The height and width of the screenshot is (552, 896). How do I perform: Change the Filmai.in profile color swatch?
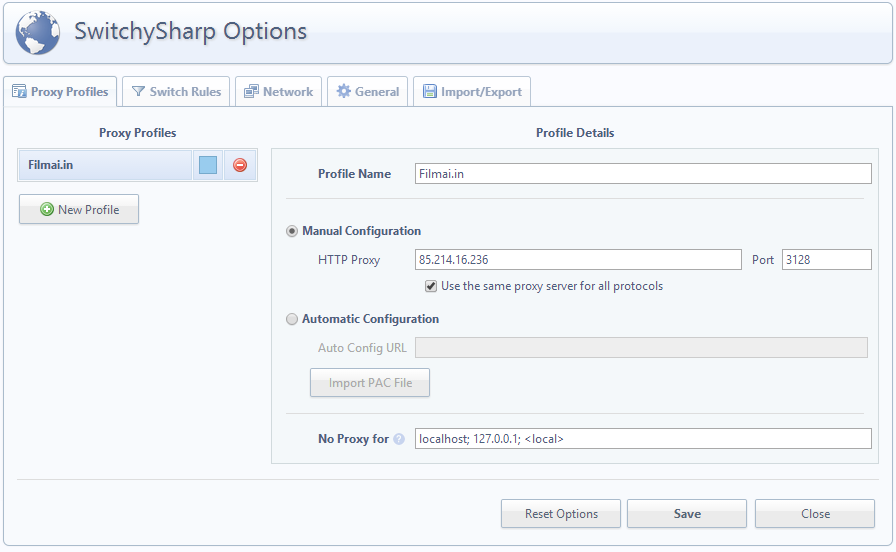pos(208,165)
